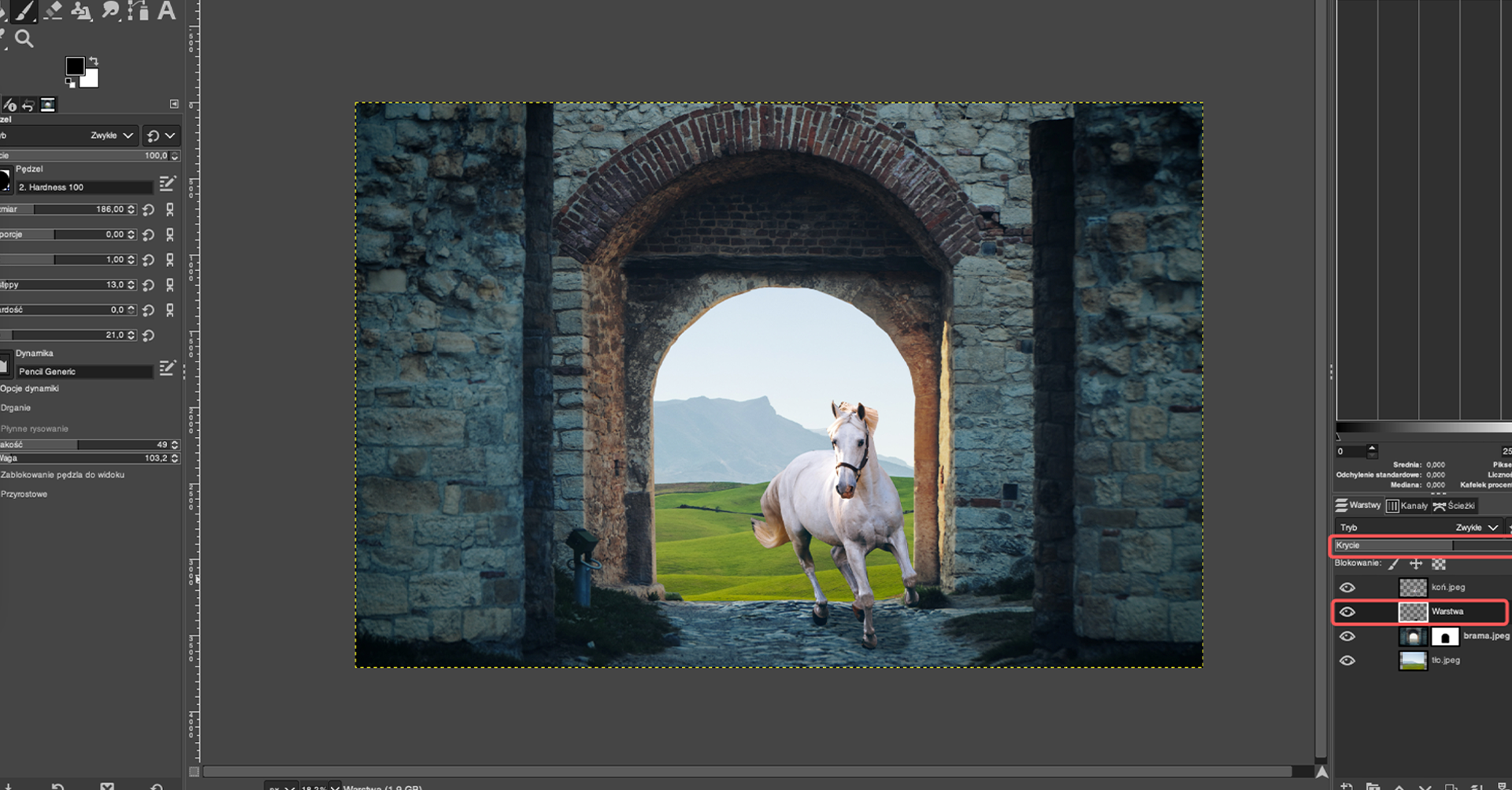Click the black foreground color swatch

(75, 66)
